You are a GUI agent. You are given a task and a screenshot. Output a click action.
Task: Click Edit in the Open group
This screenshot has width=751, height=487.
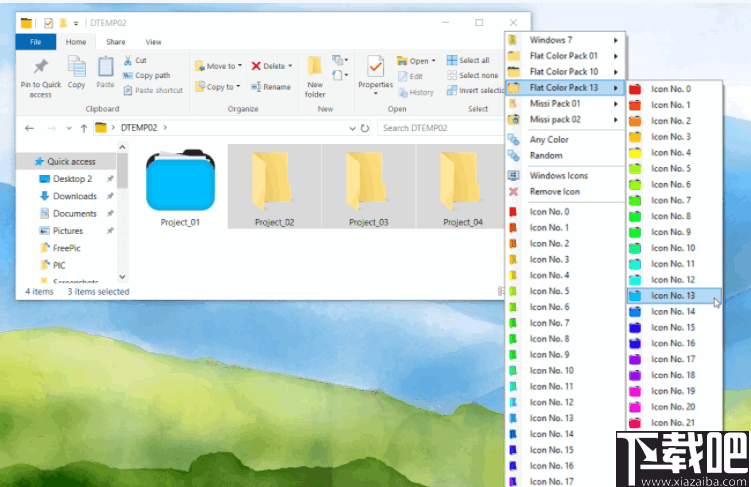pos(410,76)
